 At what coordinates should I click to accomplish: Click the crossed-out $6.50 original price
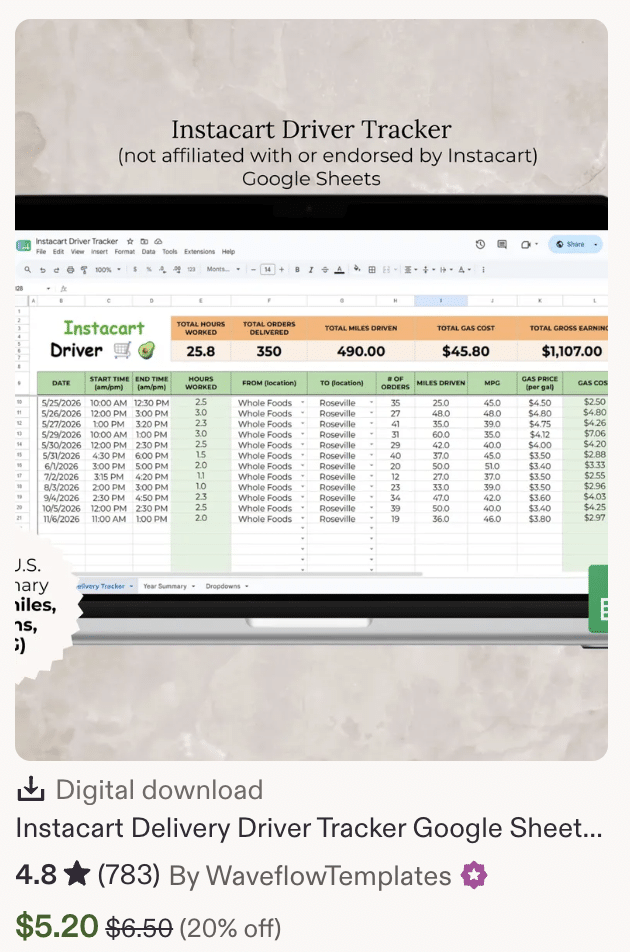coord(139,928)
